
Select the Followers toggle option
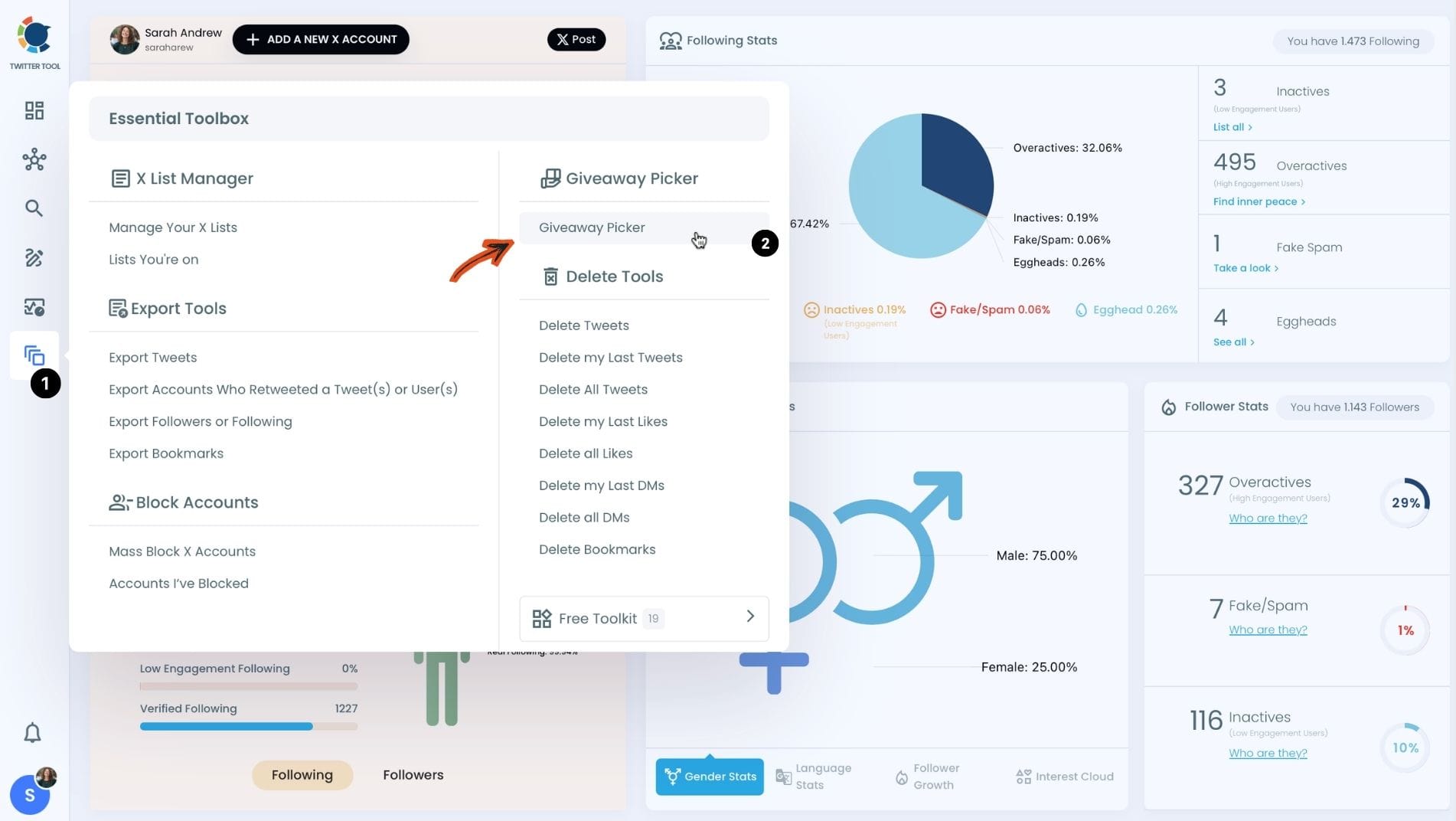(x=413, y=775)
